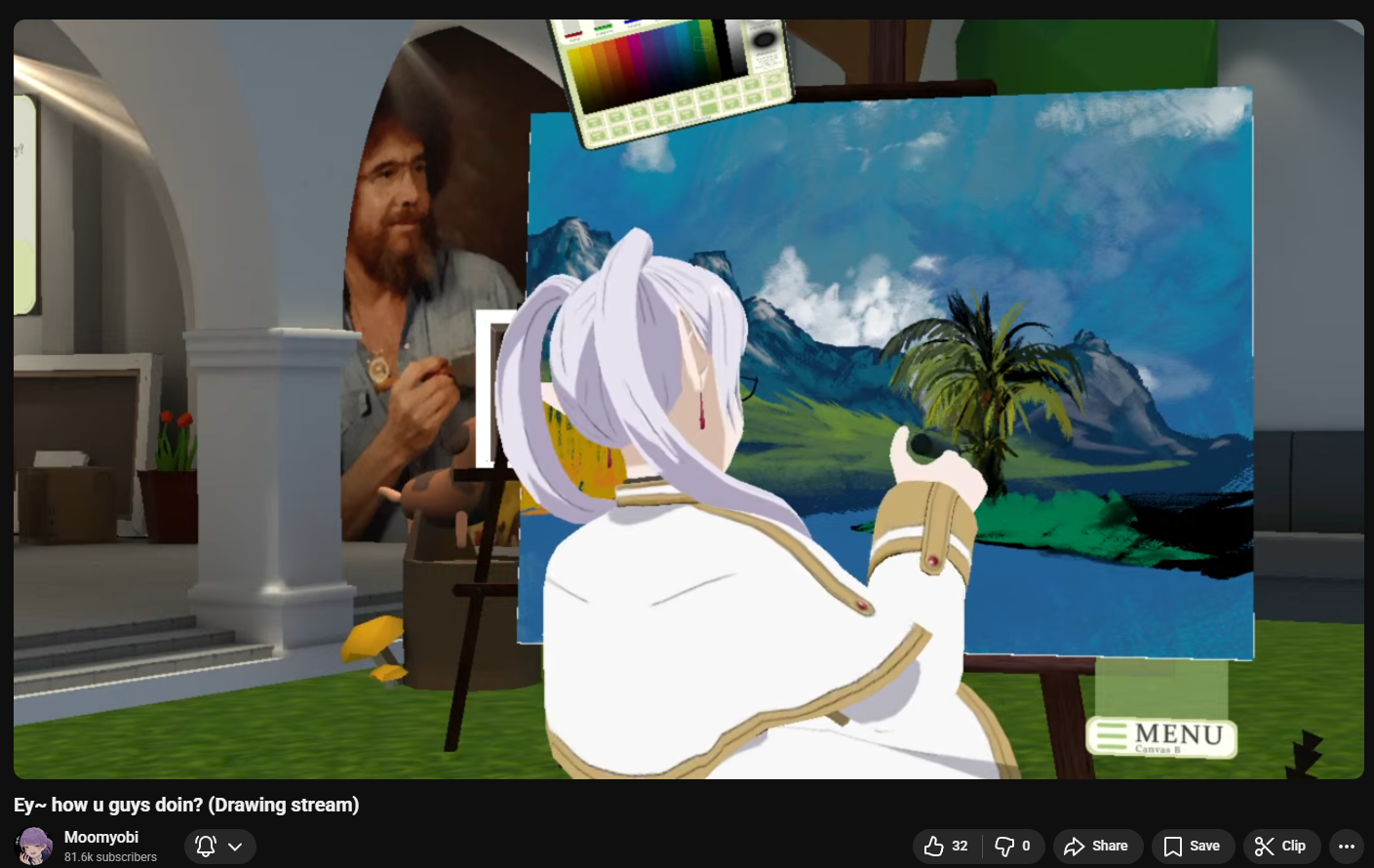This screenshot has width=1374, height=868.
Task: Click the green slider bar on palette
Action: [x=603, y=28]
